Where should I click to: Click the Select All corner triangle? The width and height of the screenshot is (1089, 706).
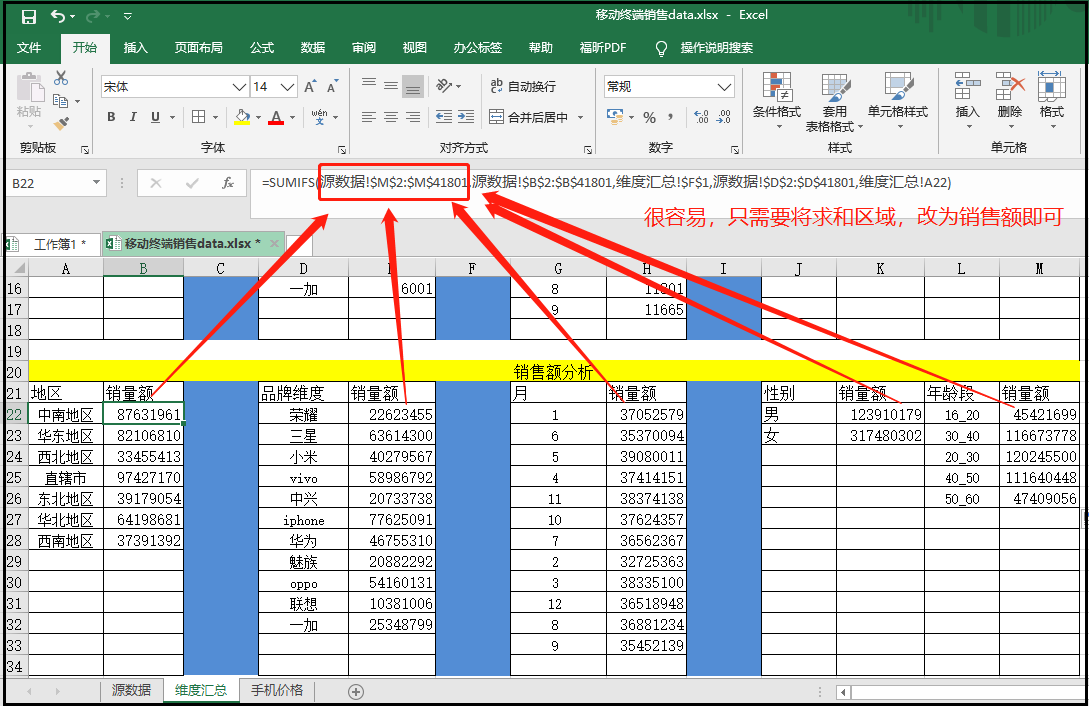(x=18, y=268)
